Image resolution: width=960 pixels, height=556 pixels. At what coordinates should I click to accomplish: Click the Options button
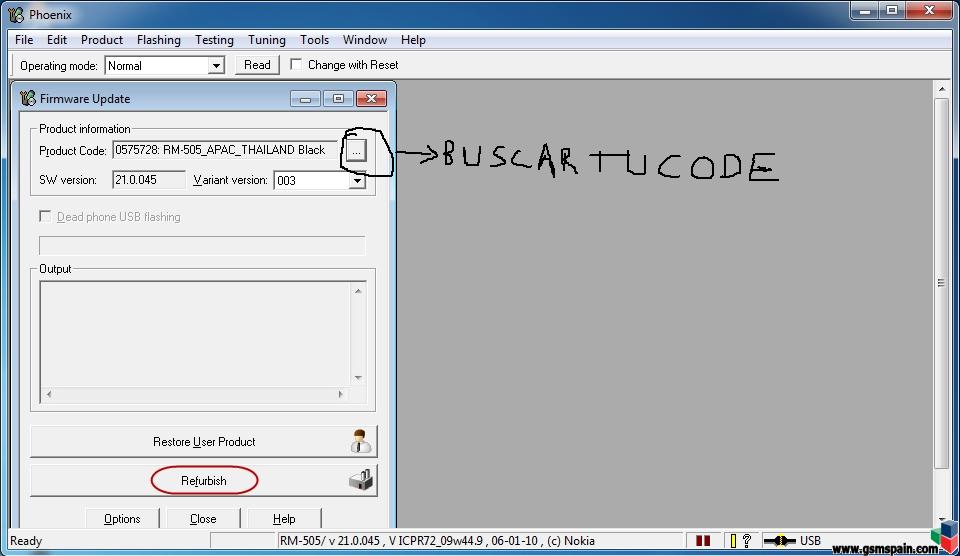(x=122, y=519)
